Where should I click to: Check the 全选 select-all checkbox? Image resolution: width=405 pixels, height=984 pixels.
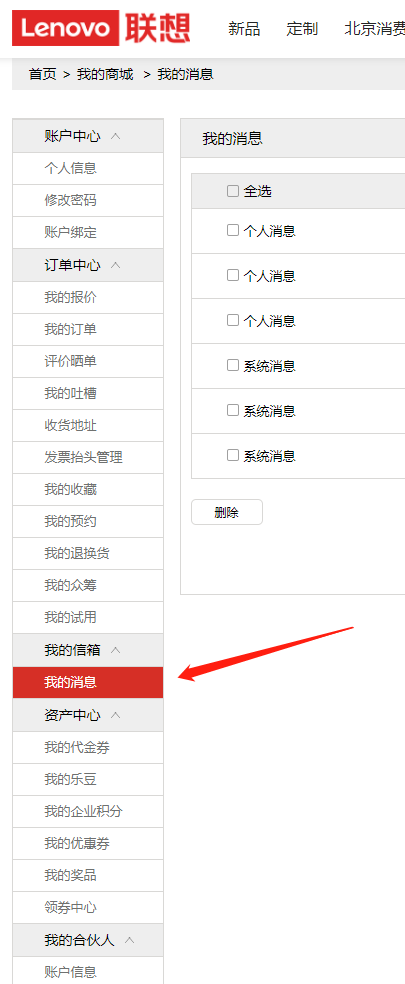pos(233,191)
